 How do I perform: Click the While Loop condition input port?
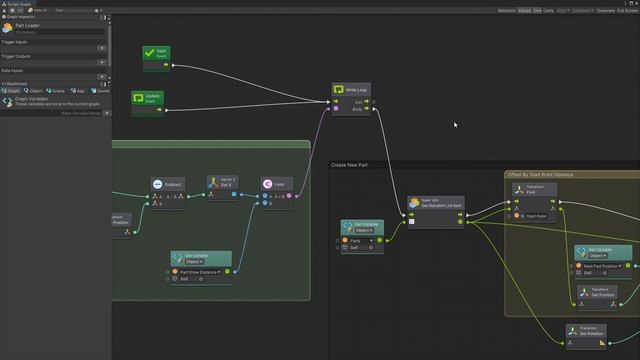[x=336, y=109]
